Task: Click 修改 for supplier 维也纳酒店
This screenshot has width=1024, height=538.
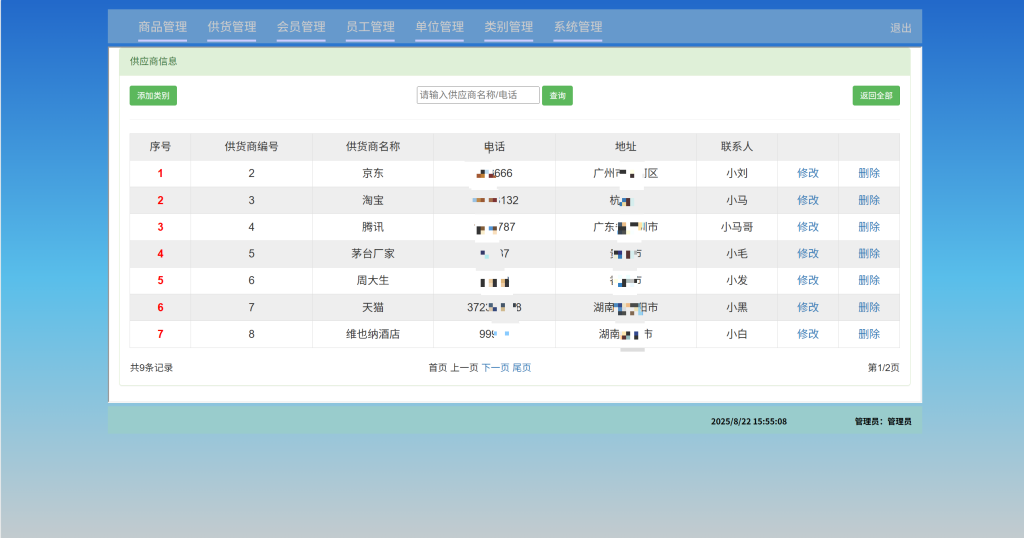Action: coord(808,334)
